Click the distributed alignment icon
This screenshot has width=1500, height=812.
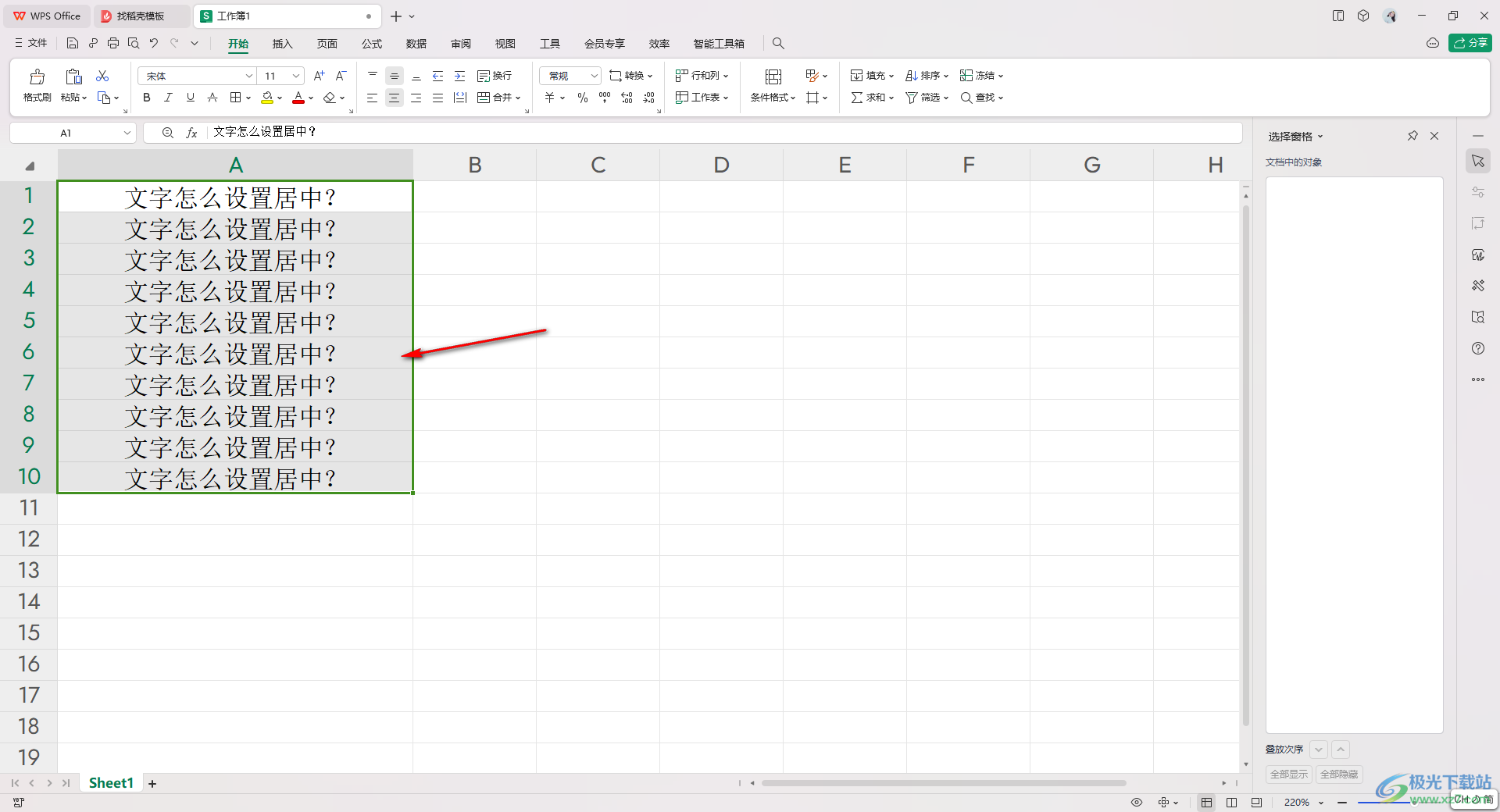pyautogui.click(x=460, y=98)
